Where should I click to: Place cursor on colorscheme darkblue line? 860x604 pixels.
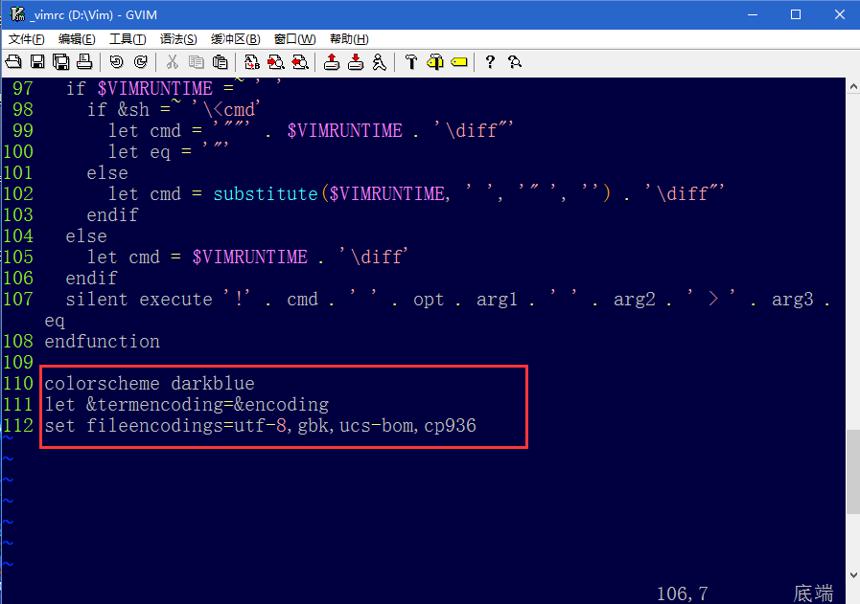[x=149, y=383]
